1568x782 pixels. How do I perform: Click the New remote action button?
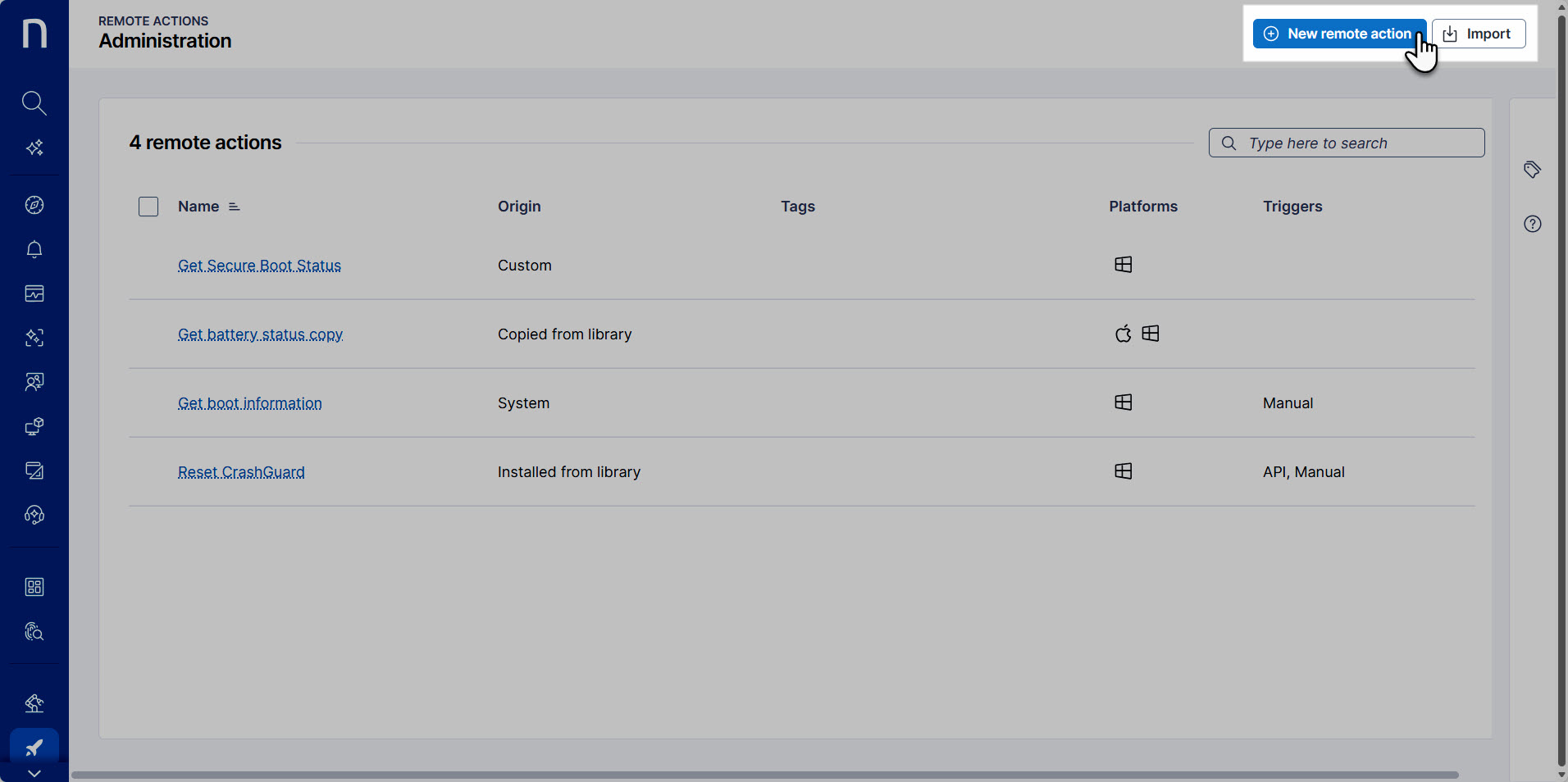click(x=1338, y=34)
